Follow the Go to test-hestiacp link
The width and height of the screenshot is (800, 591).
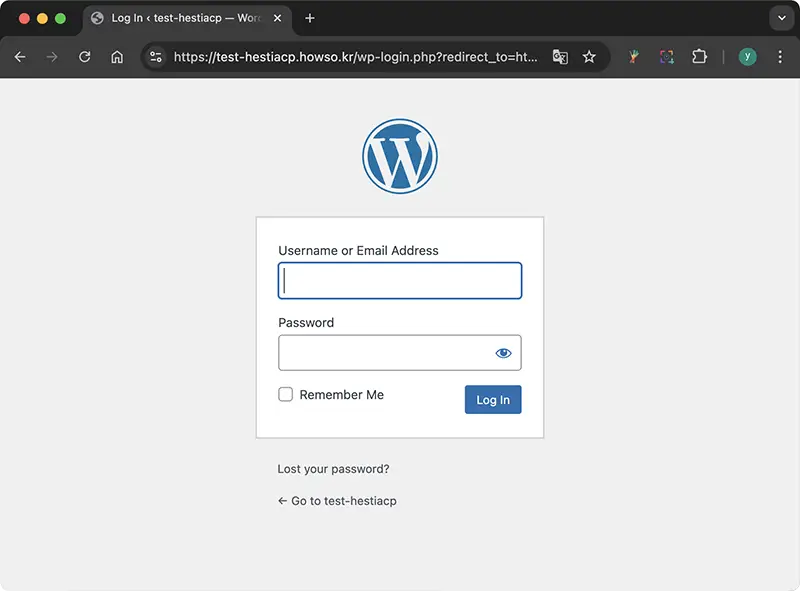tap(337, 501)
